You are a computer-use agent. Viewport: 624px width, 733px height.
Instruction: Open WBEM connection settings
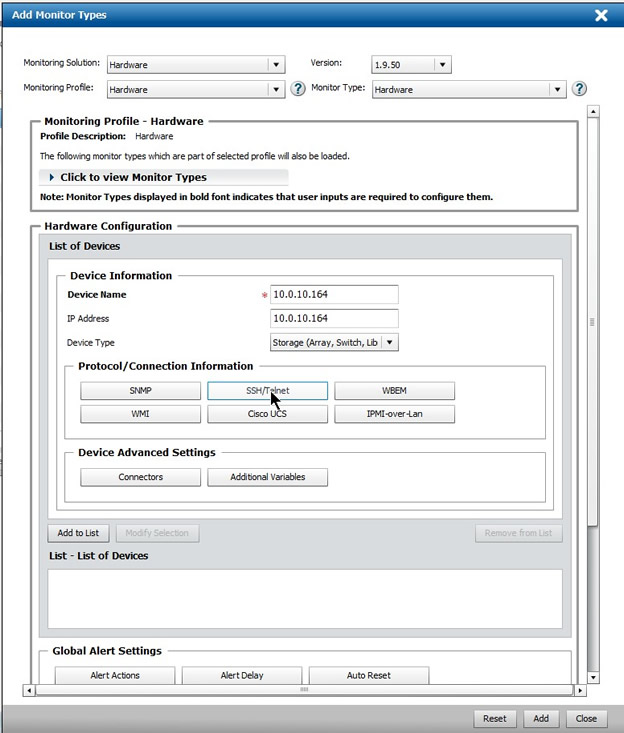394,391
